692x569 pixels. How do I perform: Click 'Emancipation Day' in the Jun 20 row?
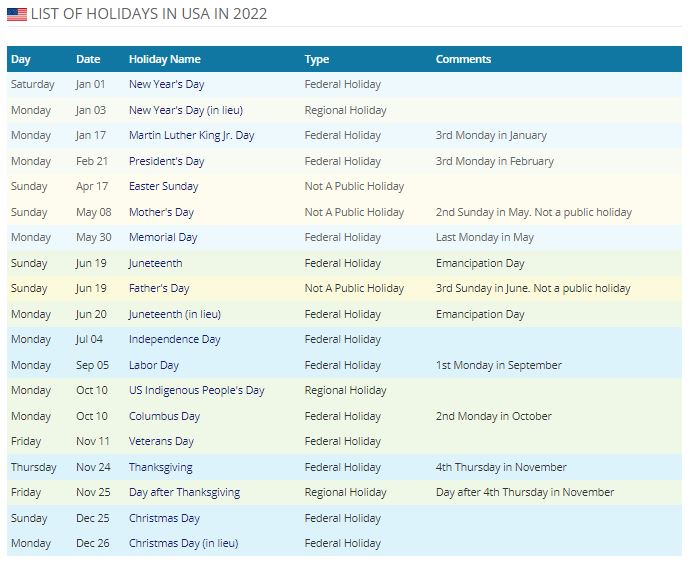coord(480,314)
